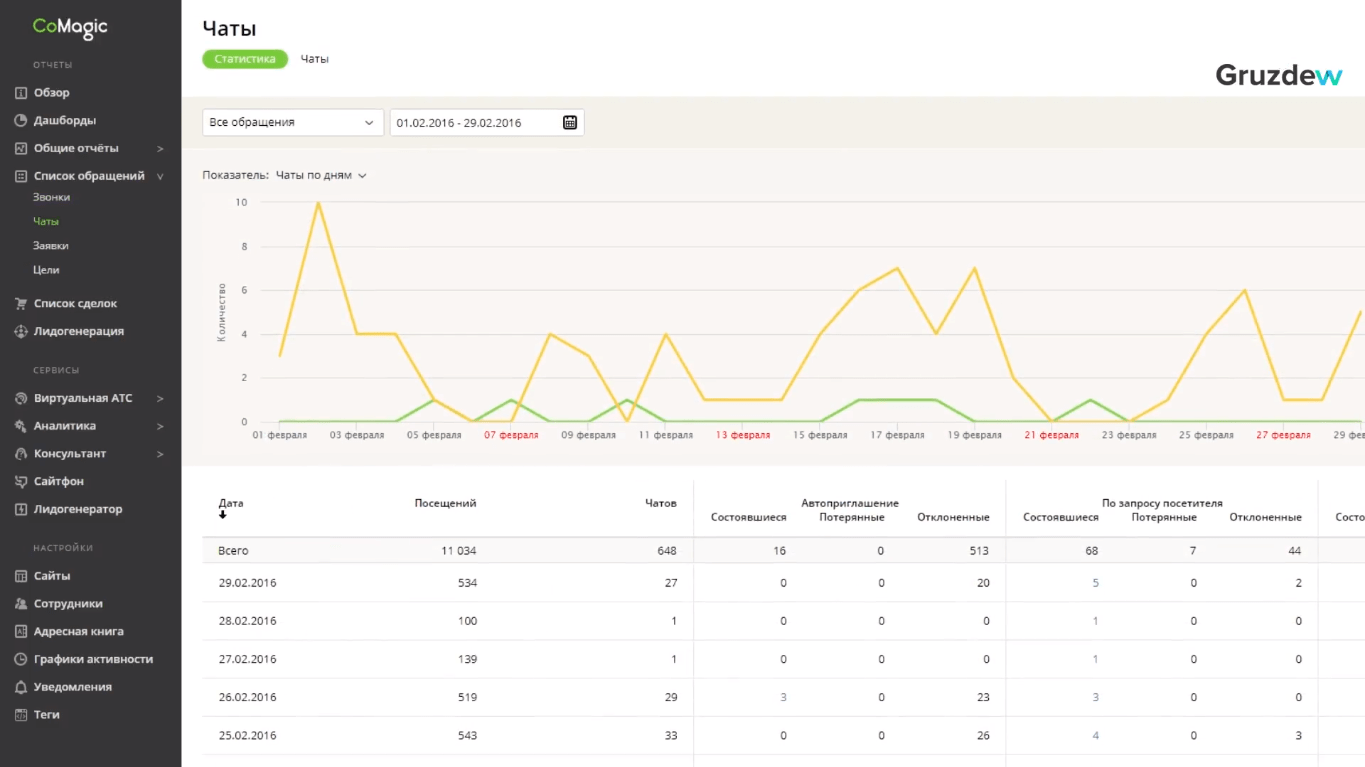Open the Уведомления bell icon
Screen dimensions: 1365x767
(x=21, y=687)
